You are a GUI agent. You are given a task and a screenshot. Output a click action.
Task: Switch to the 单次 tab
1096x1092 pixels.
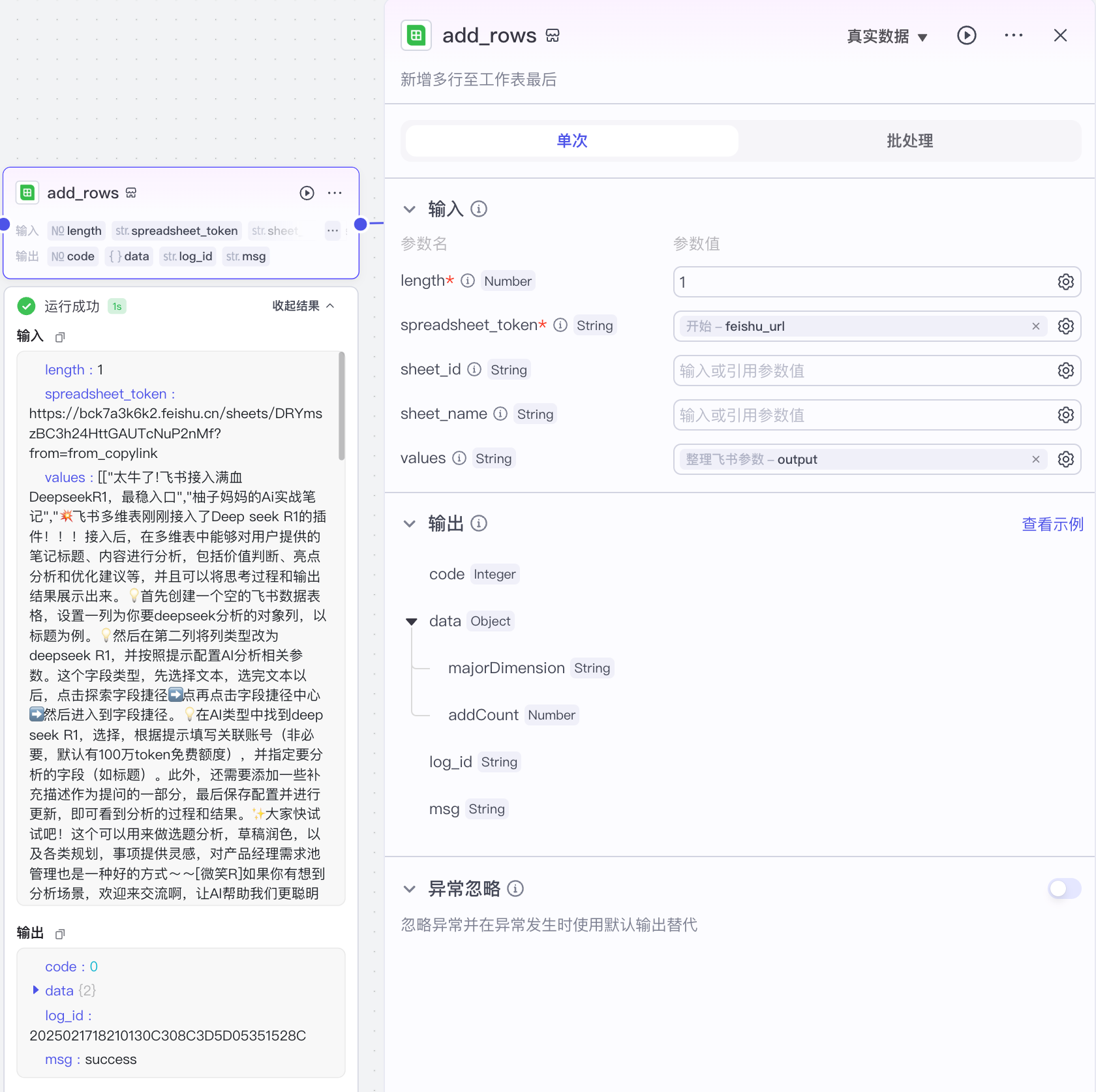click(x=572, y=141)
